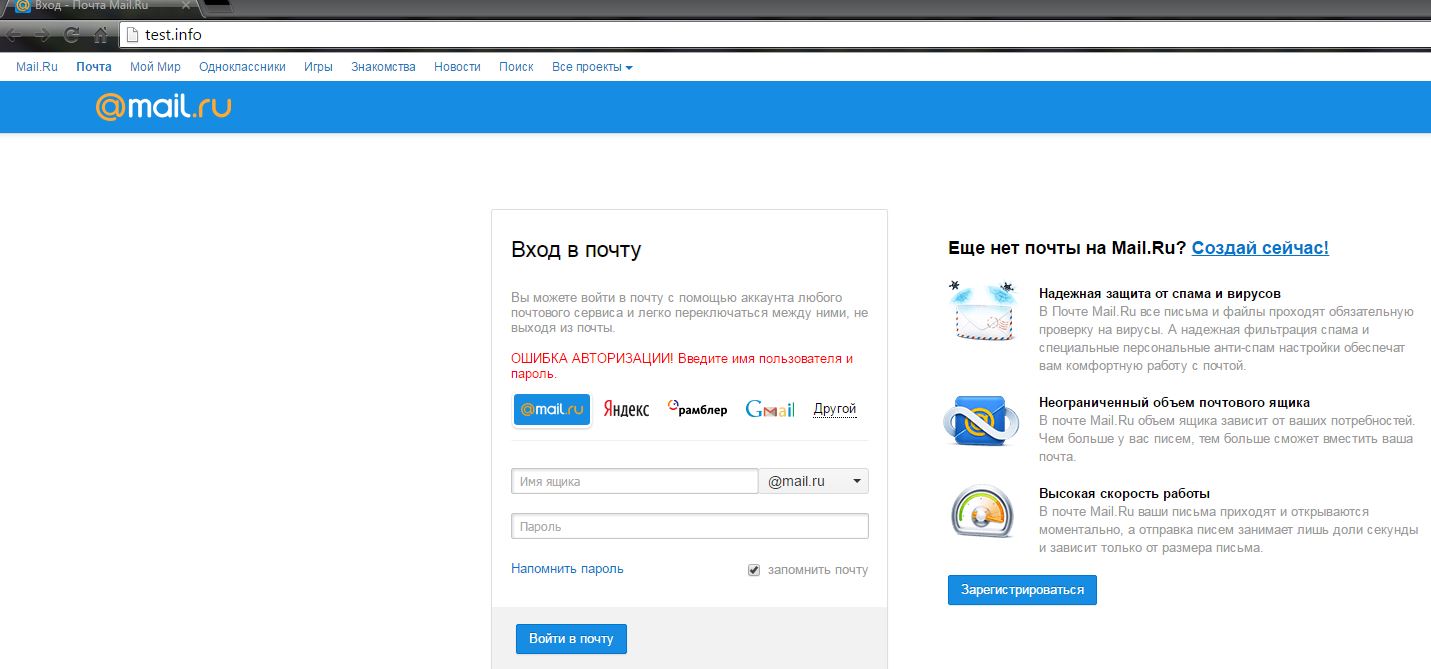Click Неограниченный объем почтового ящика heading
The image size is (1431, 669).
pos(1174,403)
